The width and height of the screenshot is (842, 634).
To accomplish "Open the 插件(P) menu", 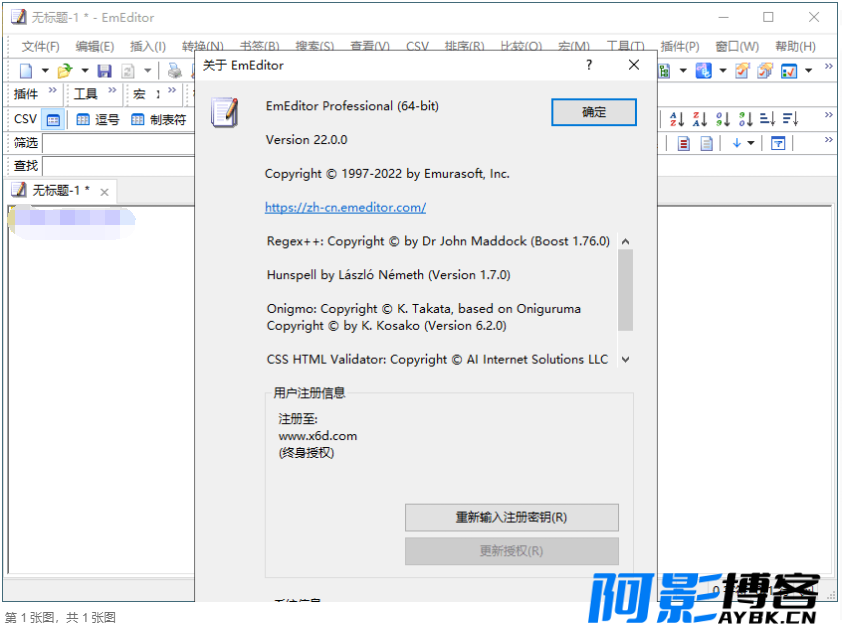I will 680,47.
